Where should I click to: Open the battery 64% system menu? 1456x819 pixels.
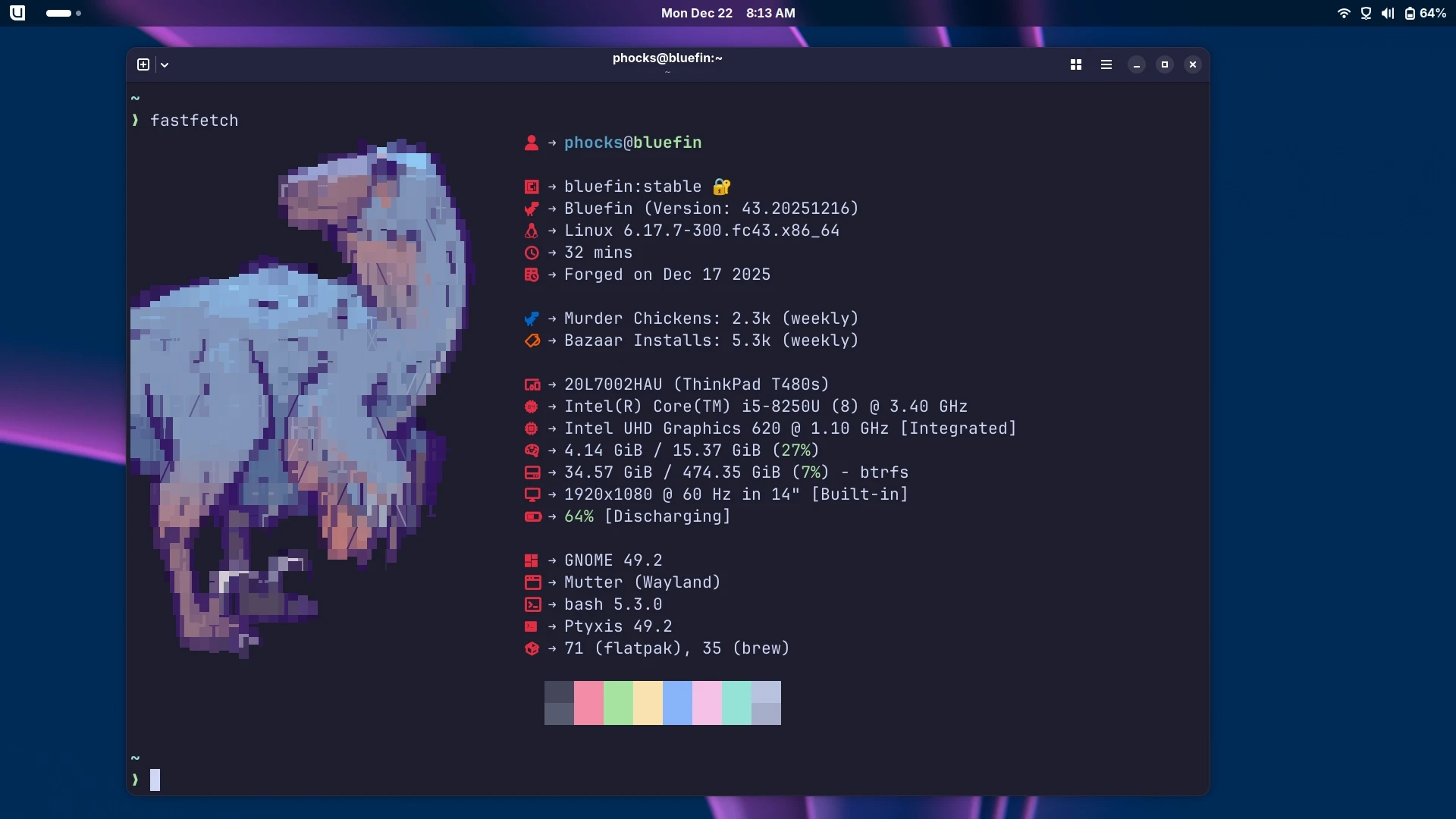(x=1425, y=13)
